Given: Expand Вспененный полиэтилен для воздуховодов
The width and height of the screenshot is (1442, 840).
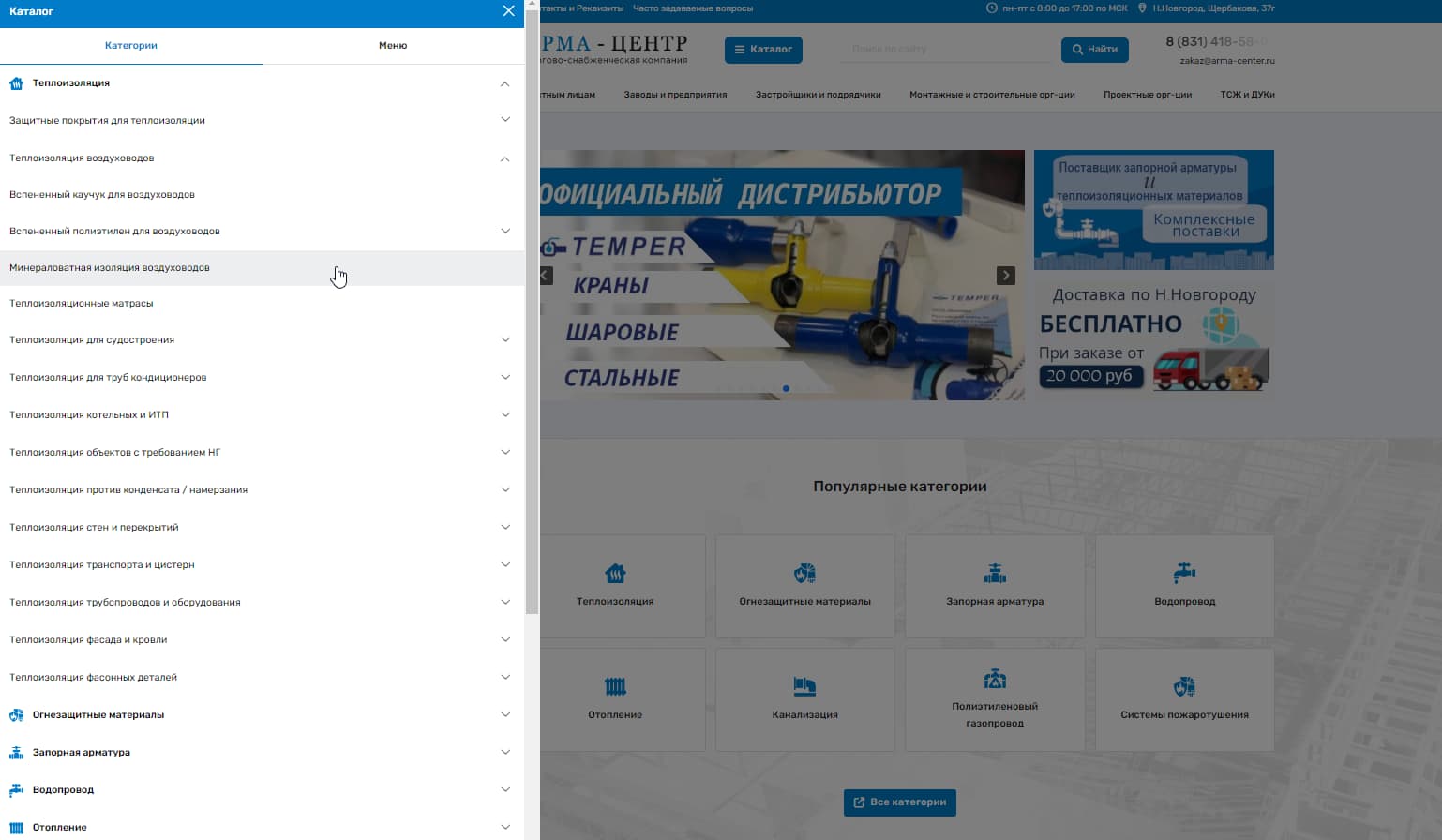Looking at the screenshot, I should [505, 231].
